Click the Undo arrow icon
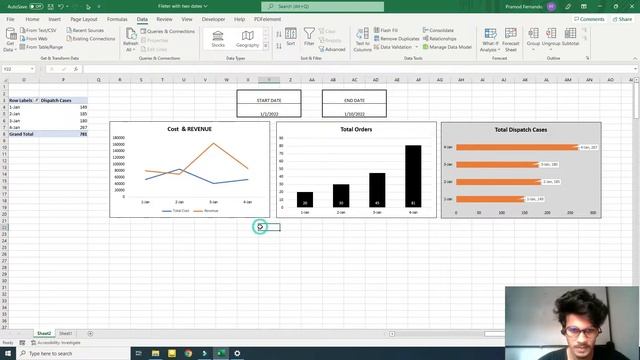This screenshot has height=360, width=640. click(x=60, y=7)
